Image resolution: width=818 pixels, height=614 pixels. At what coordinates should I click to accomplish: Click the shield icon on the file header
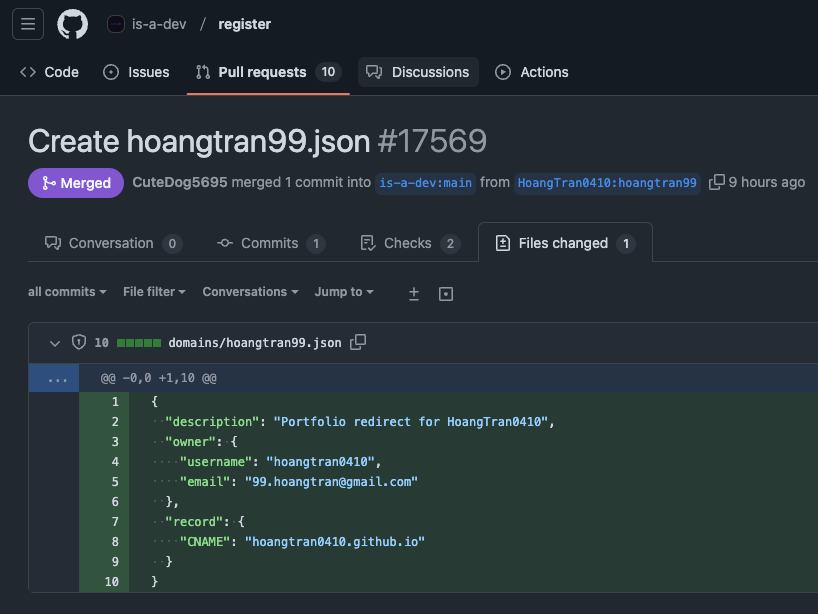pyautogui.click(x=79, y=342)
